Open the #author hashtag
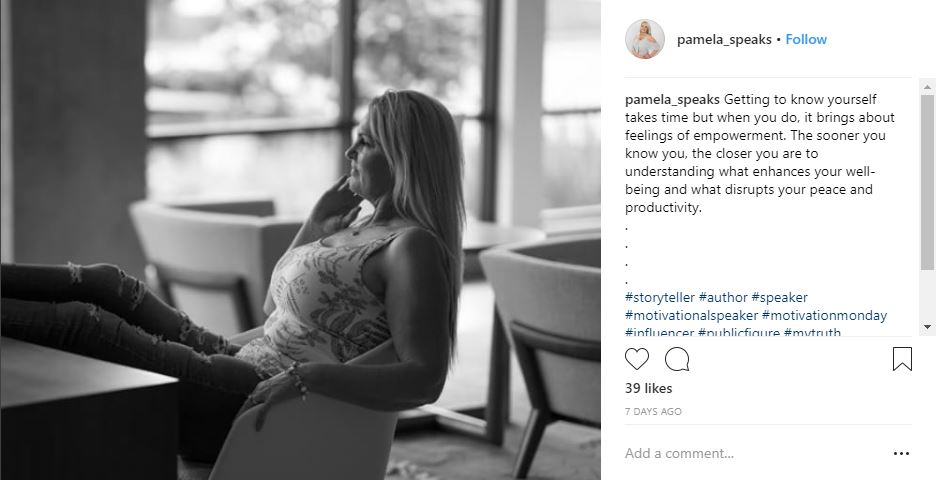The height and width of the screenshot is (480, 936). tap(723, 297)
